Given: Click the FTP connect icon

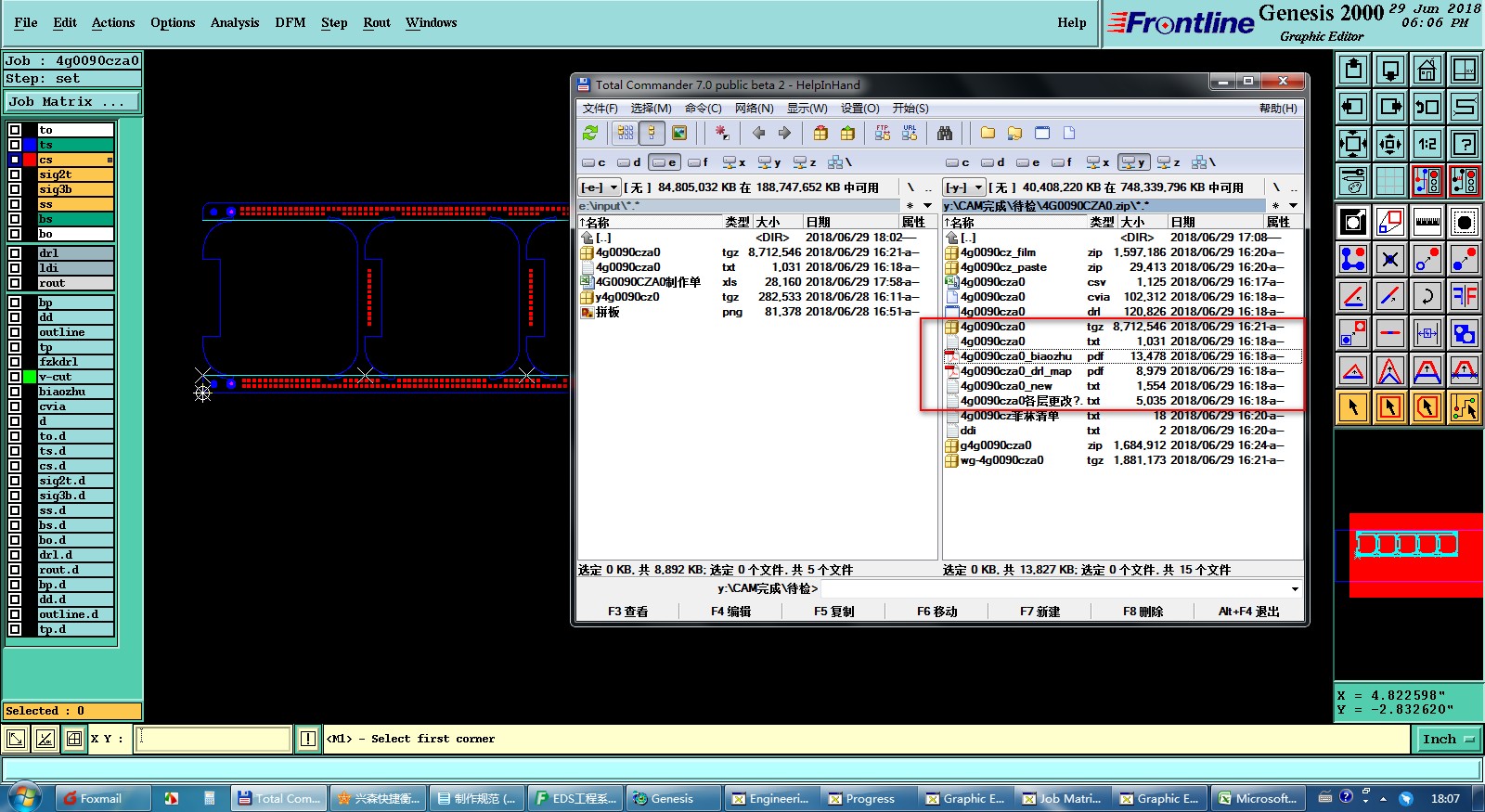Looking at the screenshot, I should coord(882,134).
